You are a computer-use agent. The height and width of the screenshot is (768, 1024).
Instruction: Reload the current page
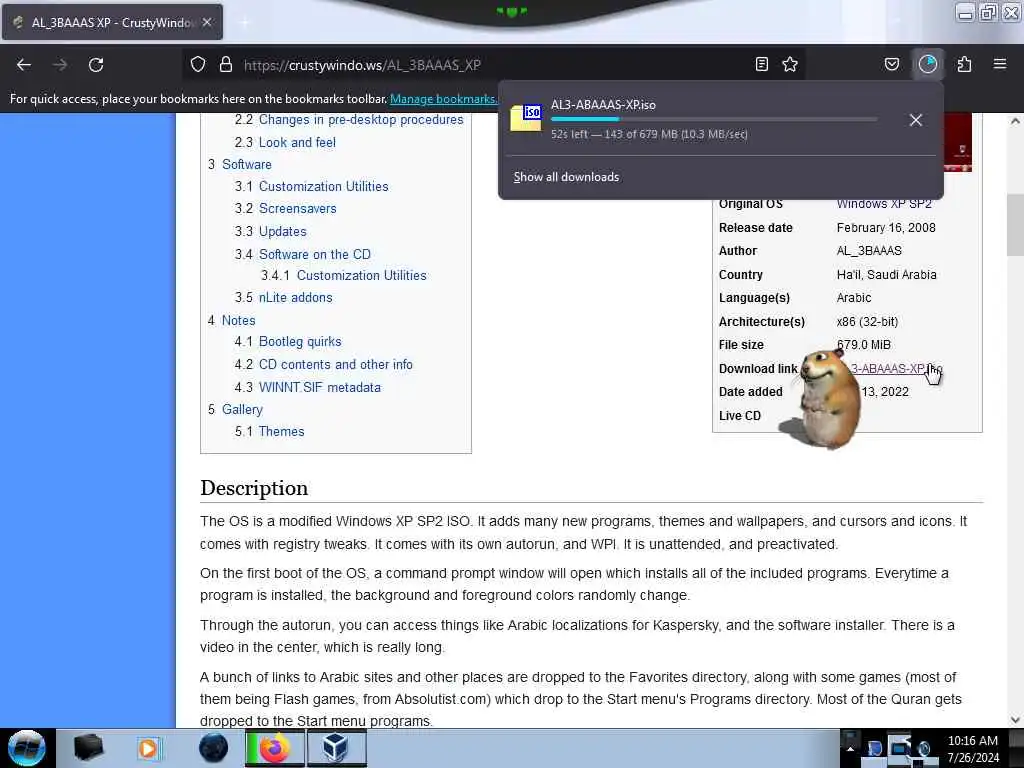point(96,65)
